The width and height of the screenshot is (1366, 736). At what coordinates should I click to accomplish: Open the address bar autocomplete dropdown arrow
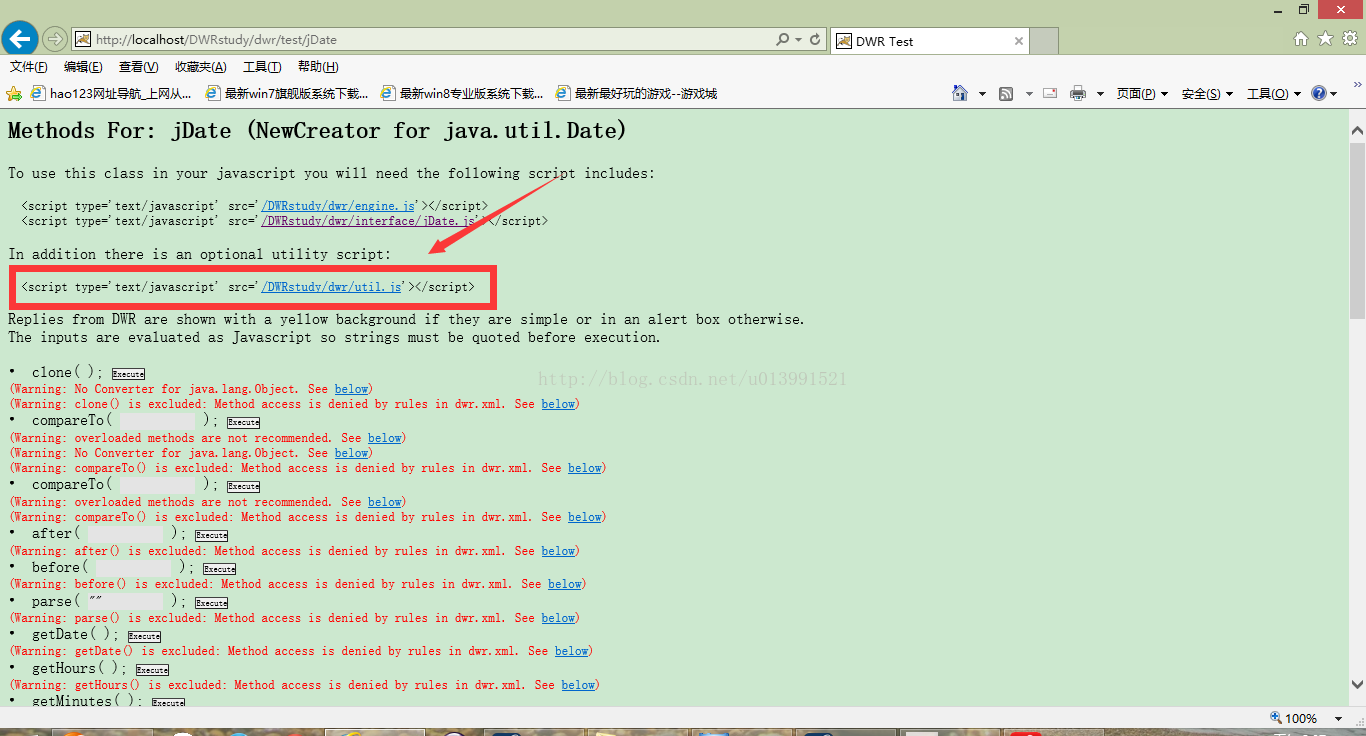pyautogui.click(x=798, y=40)
